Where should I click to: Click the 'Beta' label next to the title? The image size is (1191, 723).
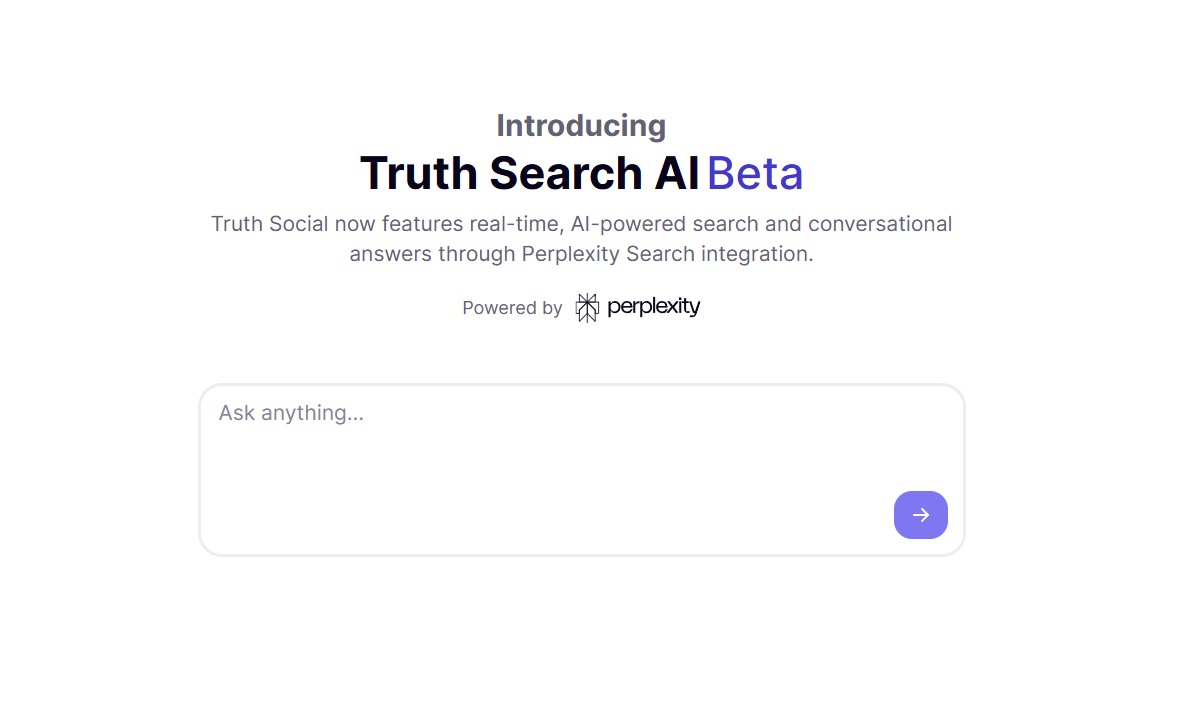tap(756, 172)
